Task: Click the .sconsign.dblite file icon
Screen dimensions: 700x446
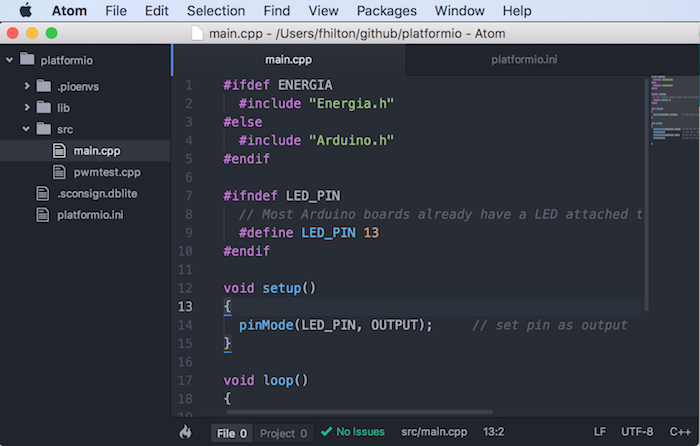Action: (x=43, y=193)
